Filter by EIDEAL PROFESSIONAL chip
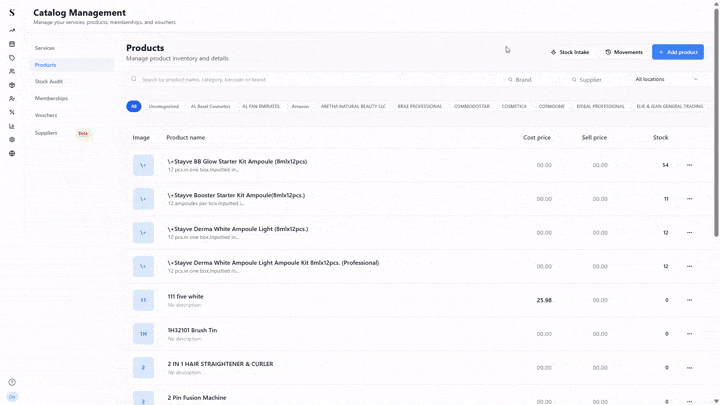 pyautogui.click(x=600, y=106)
